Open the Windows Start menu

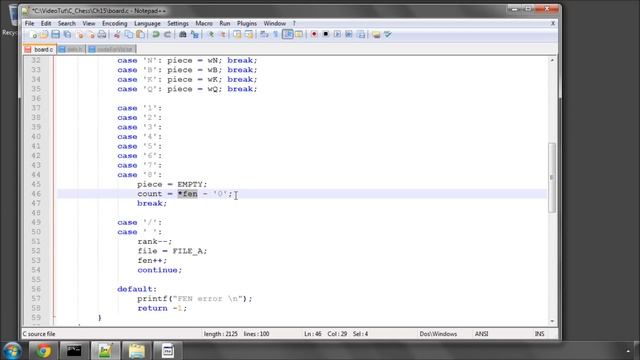12,351
